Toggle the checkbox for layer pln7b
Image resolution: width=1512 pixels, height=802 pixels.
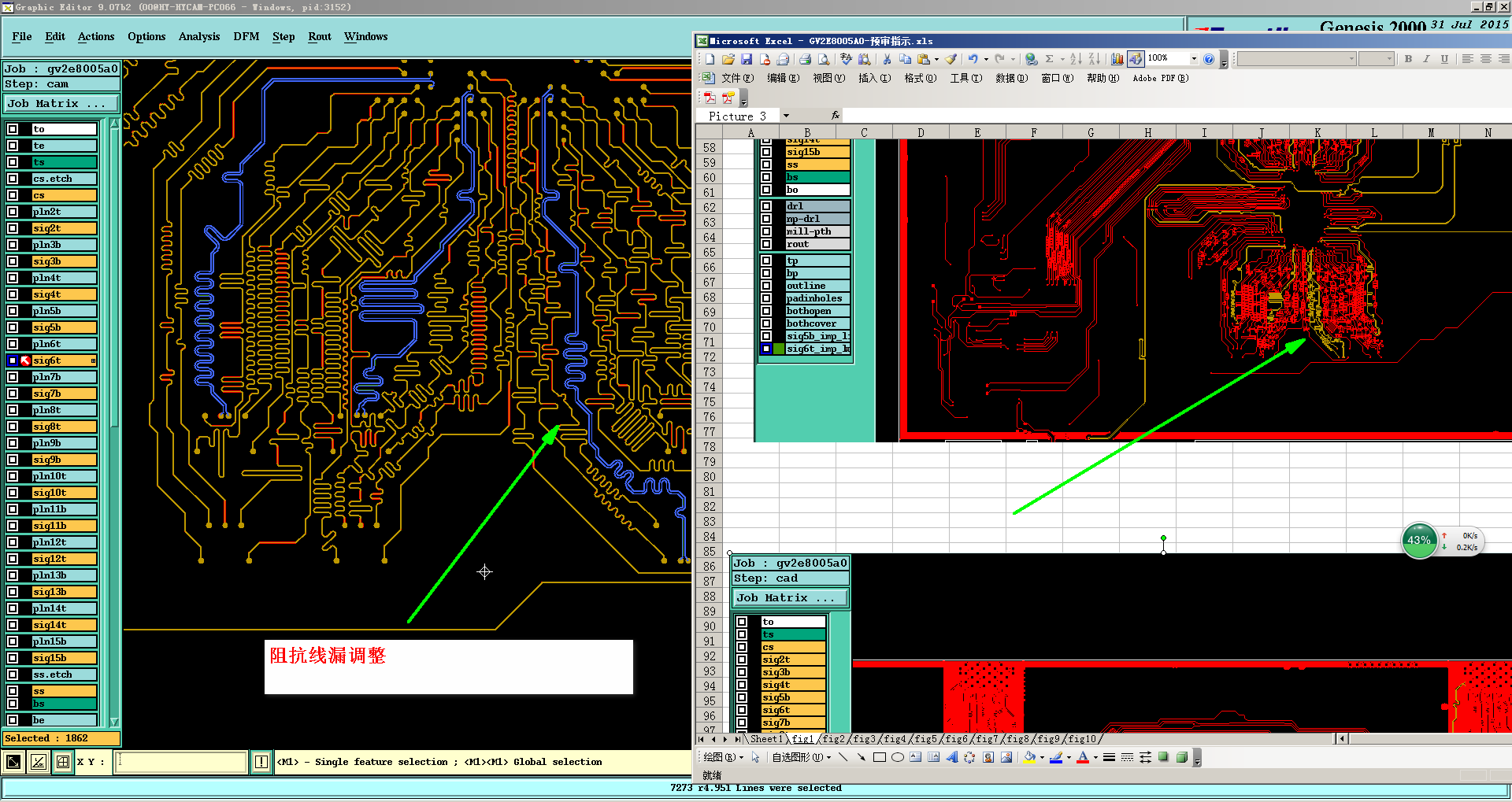click(13, 377)
